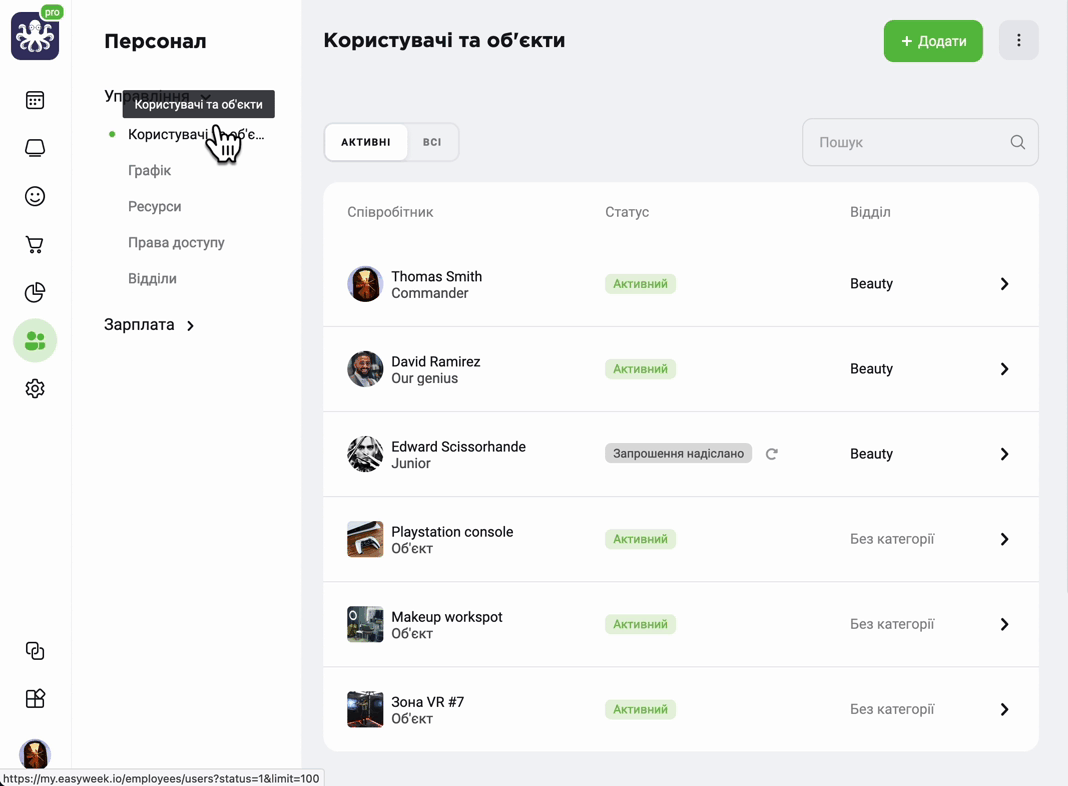Click Активний badge for Thomas Smith

point(640,284)
